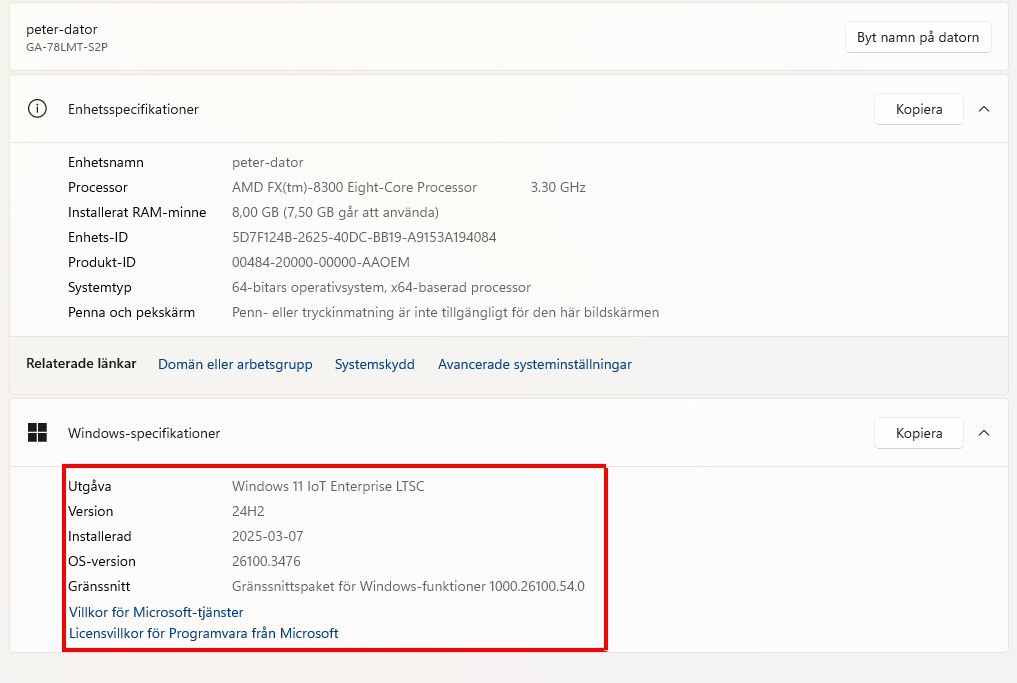Select the Enhetsspecifikationer heading text
Screen dimensions: 1017x683
point(133,110)
